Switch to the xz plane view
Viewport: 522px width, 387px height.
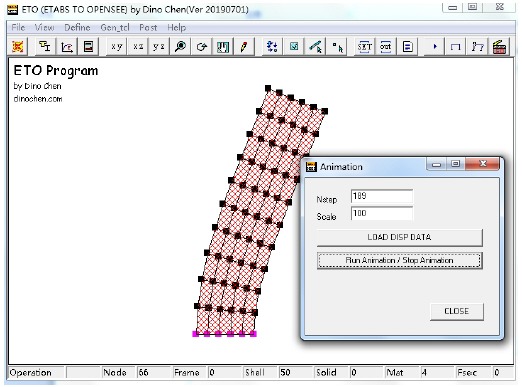tap(138, 47)
